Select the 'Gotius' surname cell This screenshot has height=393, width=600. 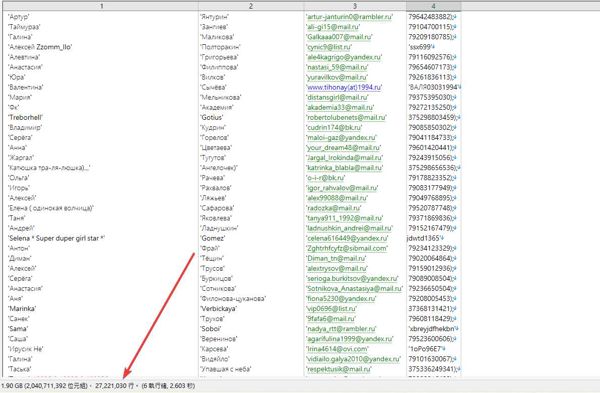pyautogui.click(x=212, y=117)
